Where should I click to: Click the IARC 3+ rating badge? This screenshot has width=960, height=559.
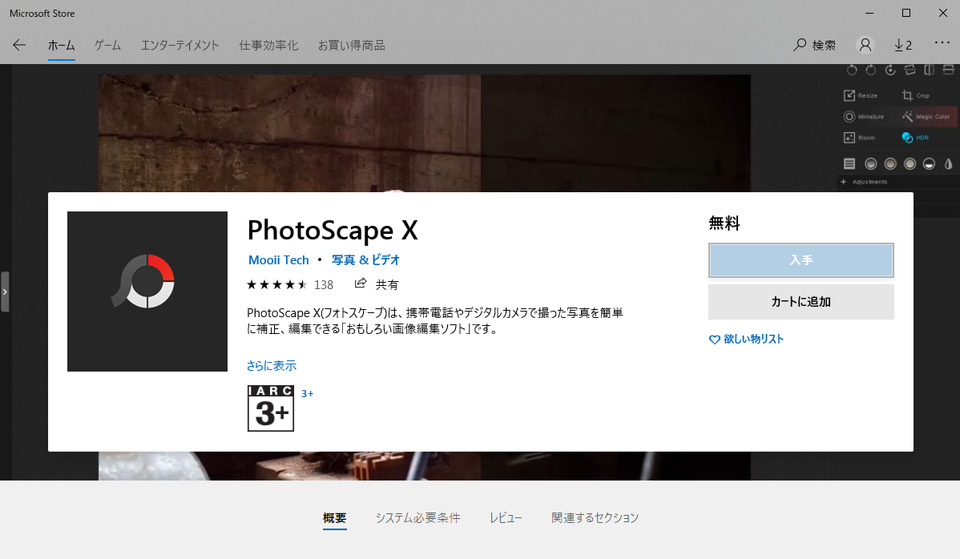point(271,408)
